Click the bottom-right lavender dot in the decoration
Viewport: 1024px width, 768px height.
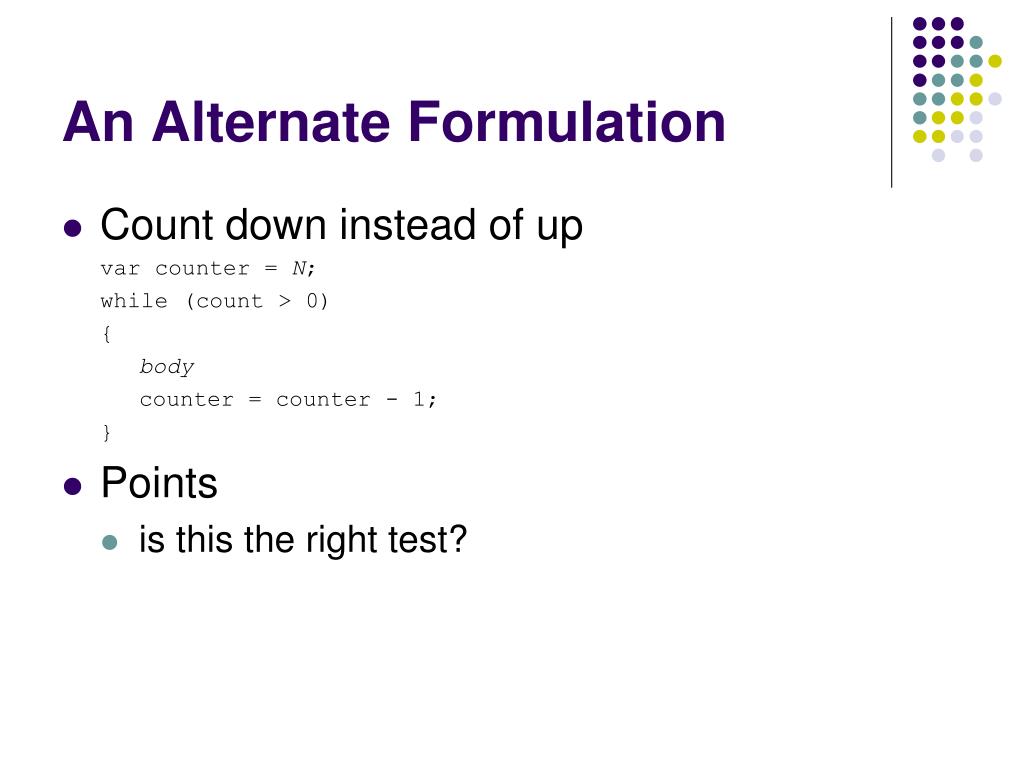976,155
